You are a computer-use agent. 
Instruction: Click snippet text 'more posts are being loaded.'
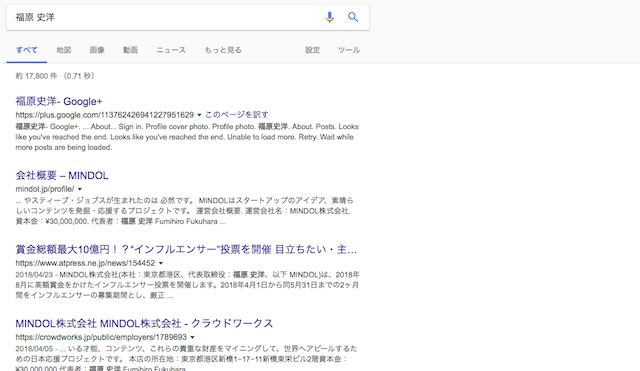[64, 147]
